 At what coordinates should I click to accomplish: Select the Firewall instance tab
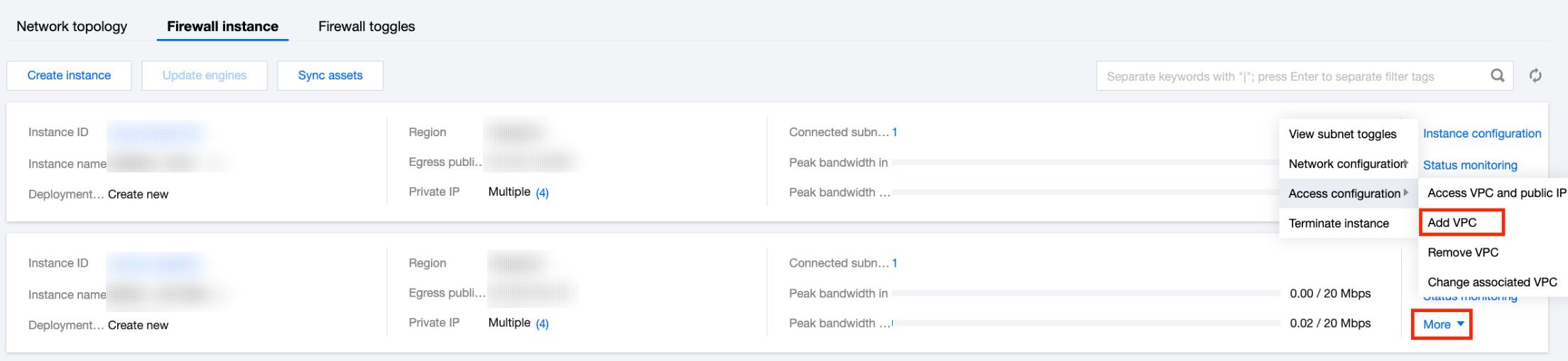pyautogui.click(x=222, y=26)
